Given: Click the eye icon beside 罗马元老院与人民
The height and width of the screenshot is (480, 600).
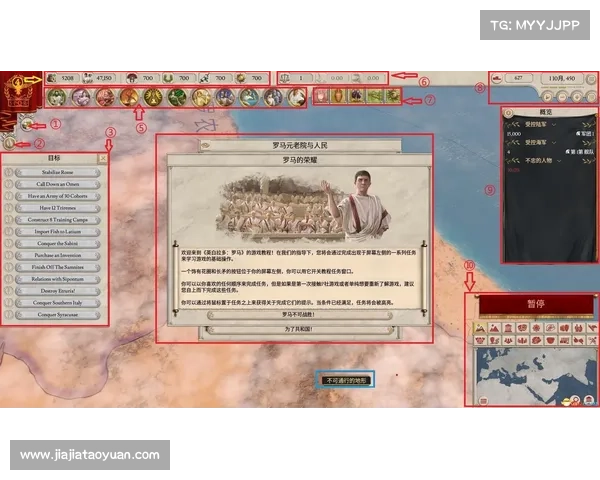Looking at the screenshot, I should tap(206, 145).
